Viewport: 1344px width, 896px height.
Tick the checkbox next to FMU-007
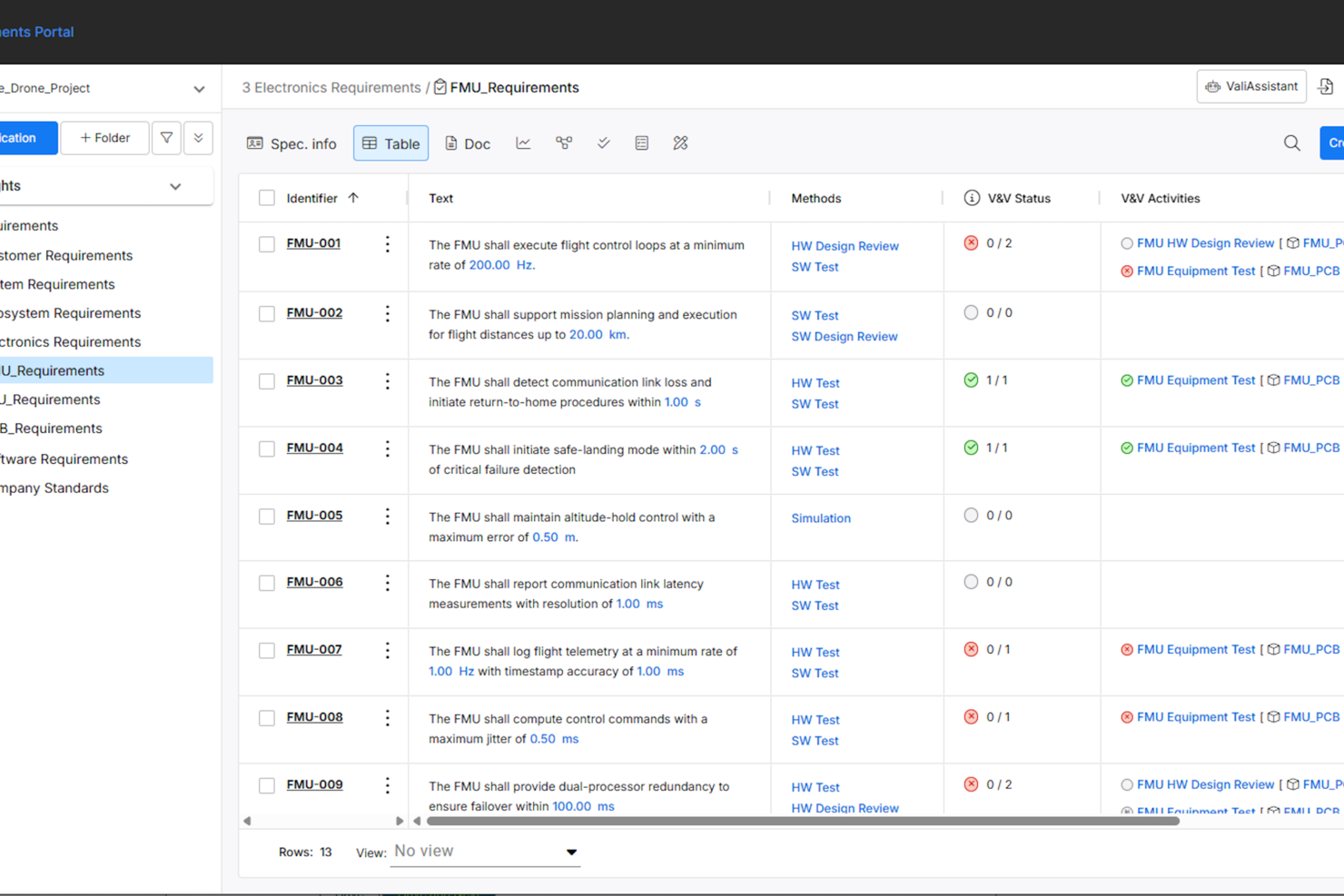pos(266,650)
